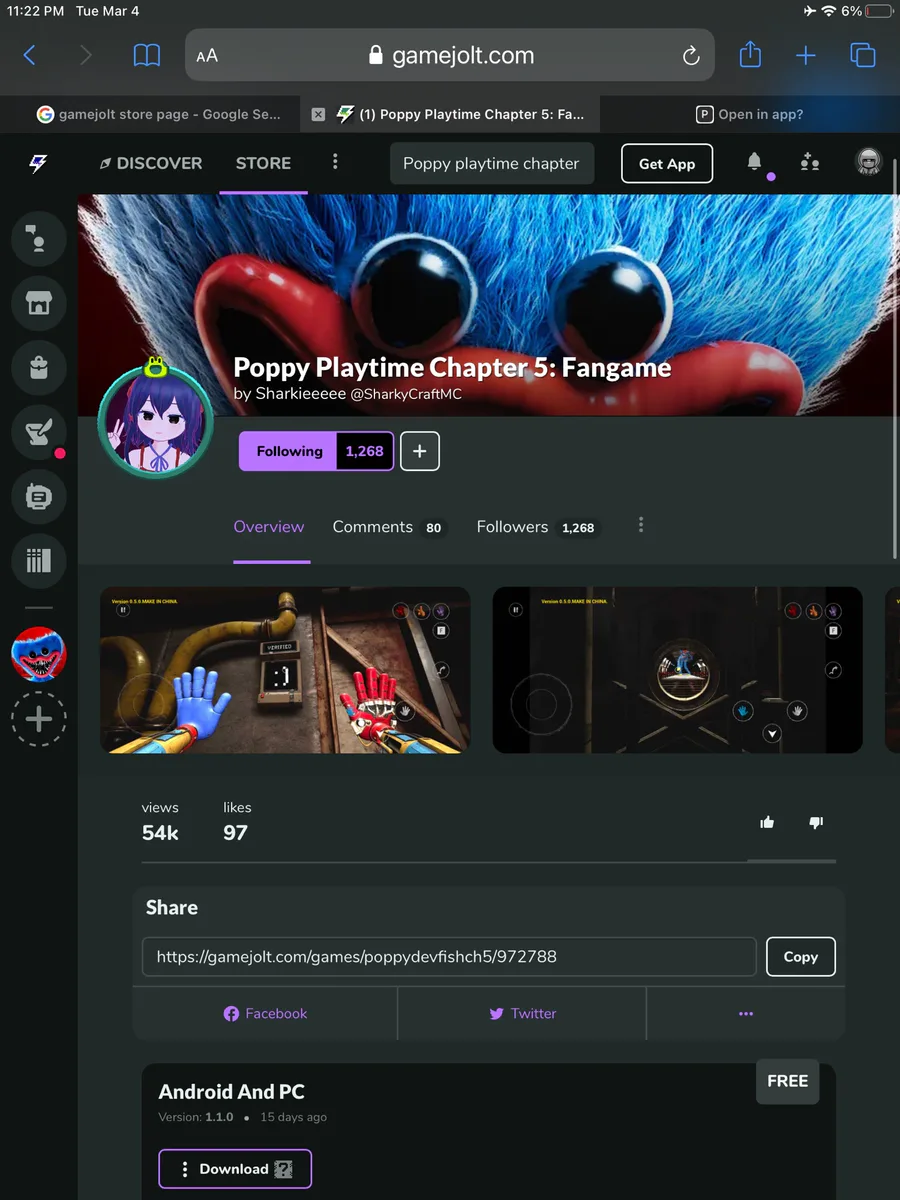Click 1,268 follower count beside Following
The height and width of the screenshot is (1200, 900).
(x=365, y=451)
